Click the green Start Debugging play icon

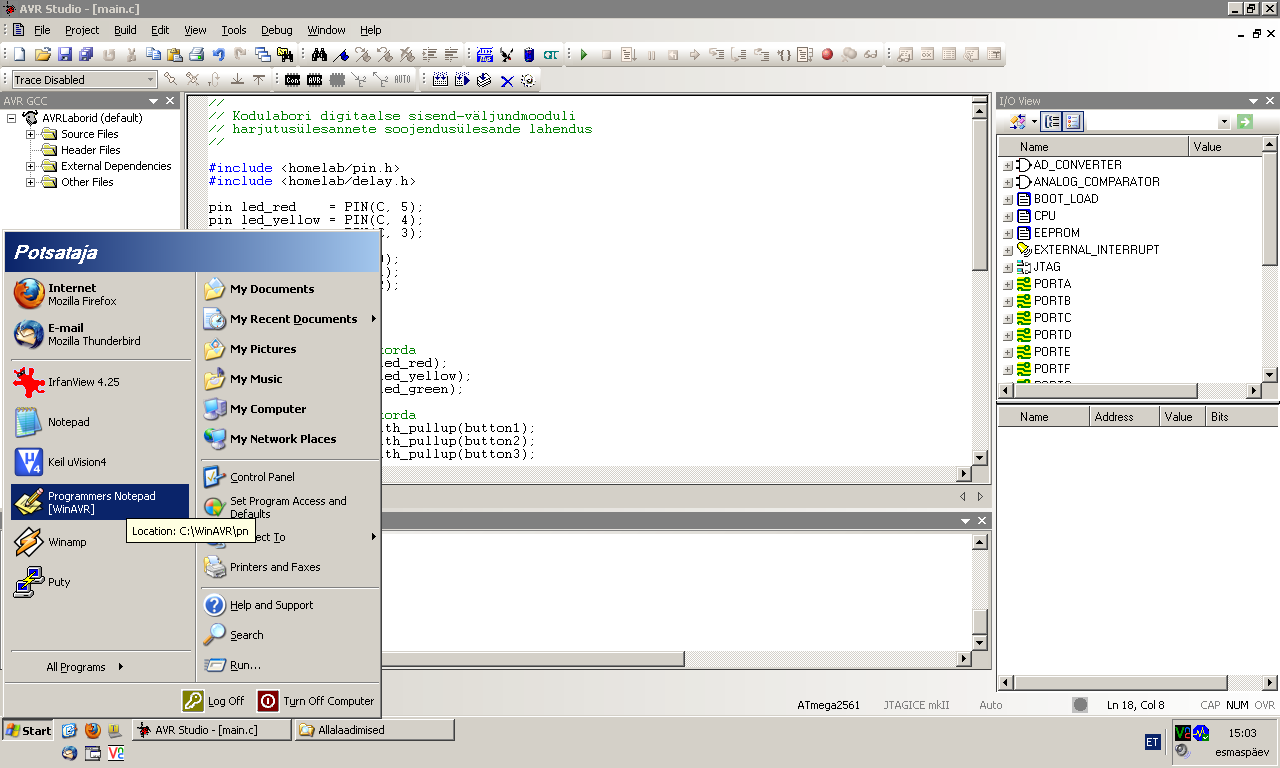584,55
